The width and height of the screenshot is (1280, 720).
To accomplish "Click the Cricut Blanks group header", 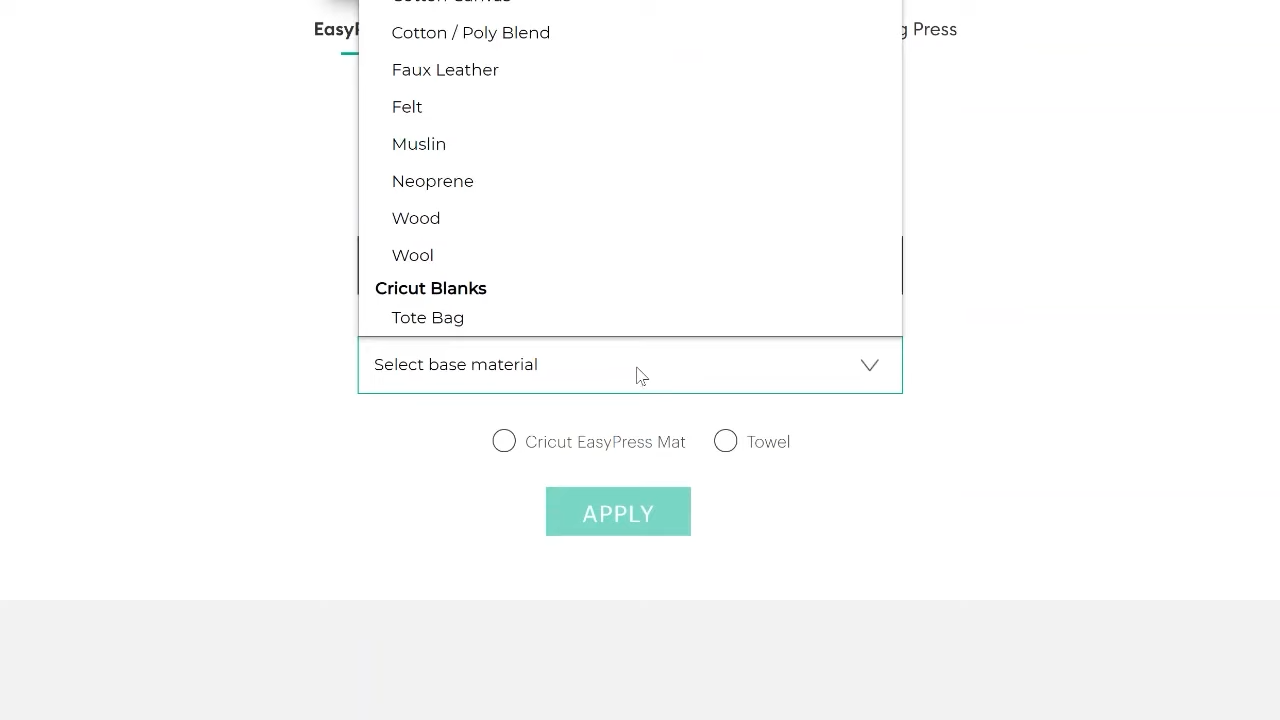I will click(x=431, y=289).
